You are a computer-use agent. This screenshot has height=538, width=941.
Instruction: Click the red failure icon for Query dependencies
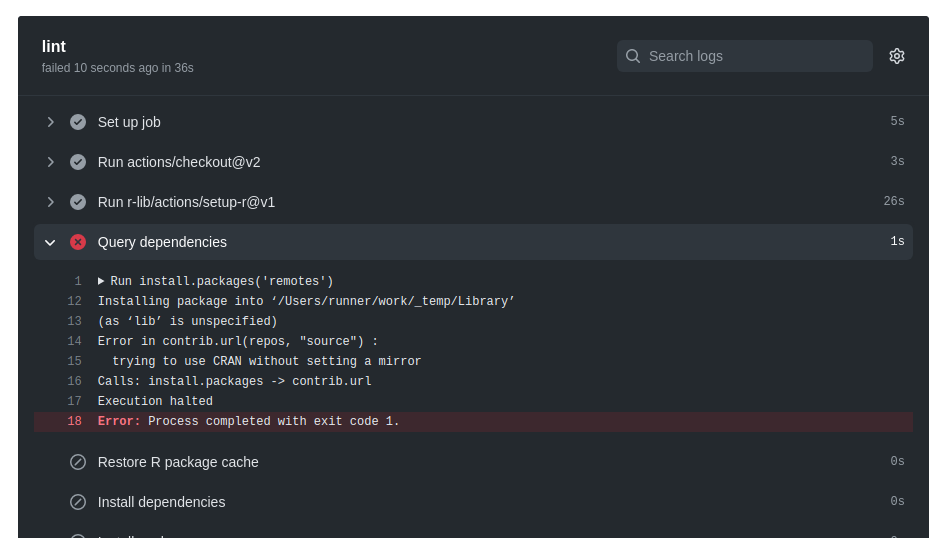[78, 242]
